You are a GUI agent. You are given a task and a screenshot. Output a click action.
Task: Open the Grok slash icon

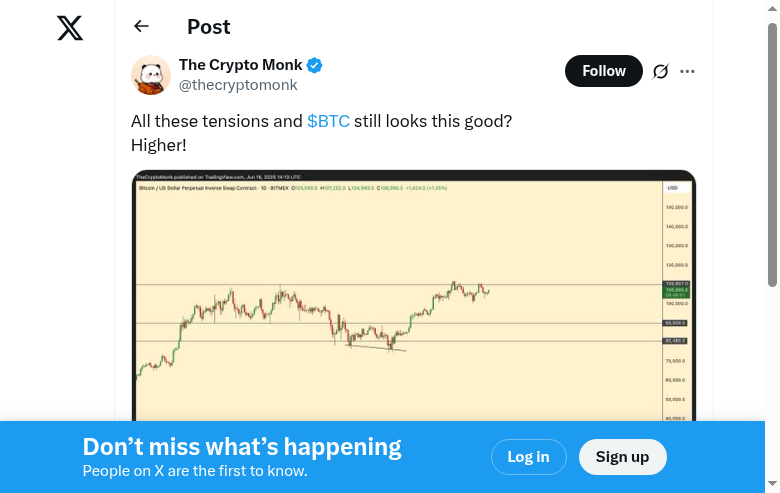point(660,71)
